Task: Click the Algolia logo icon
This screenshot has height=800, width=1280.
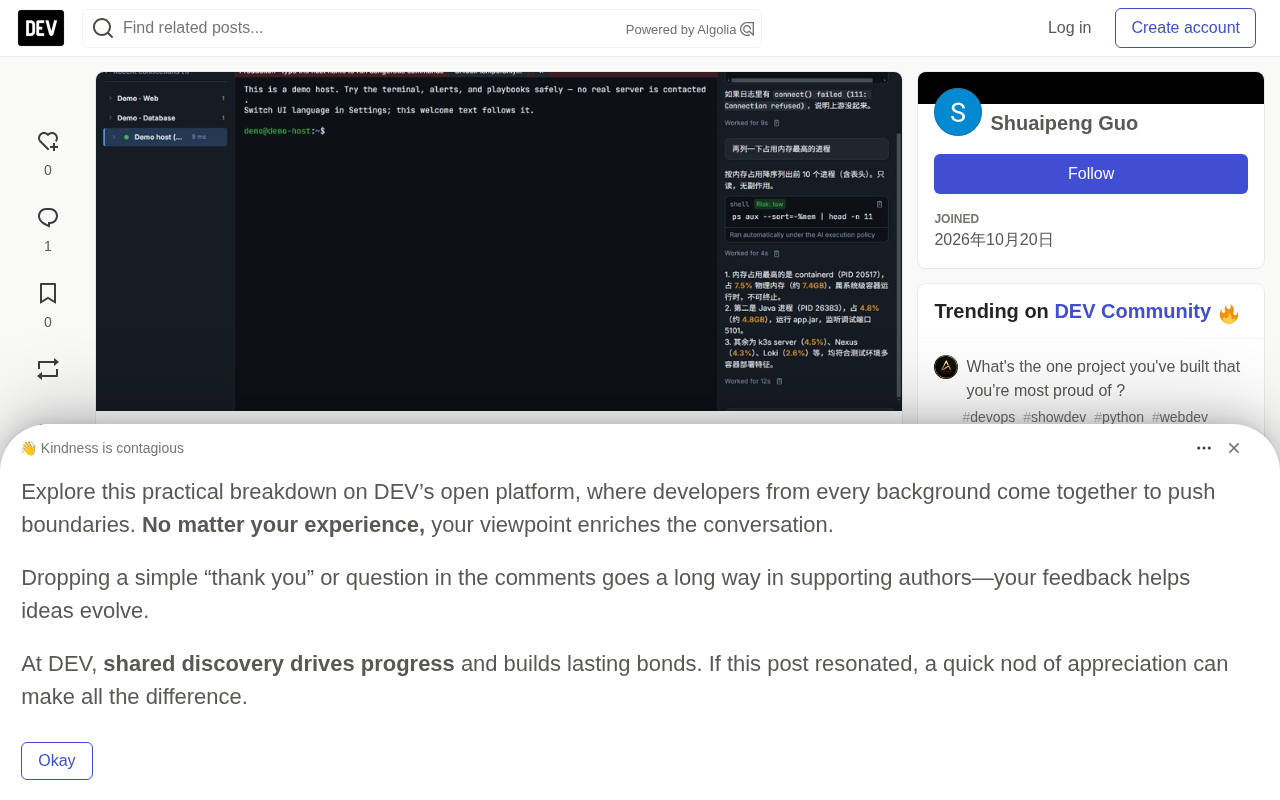Action: (x=747, y=29)
